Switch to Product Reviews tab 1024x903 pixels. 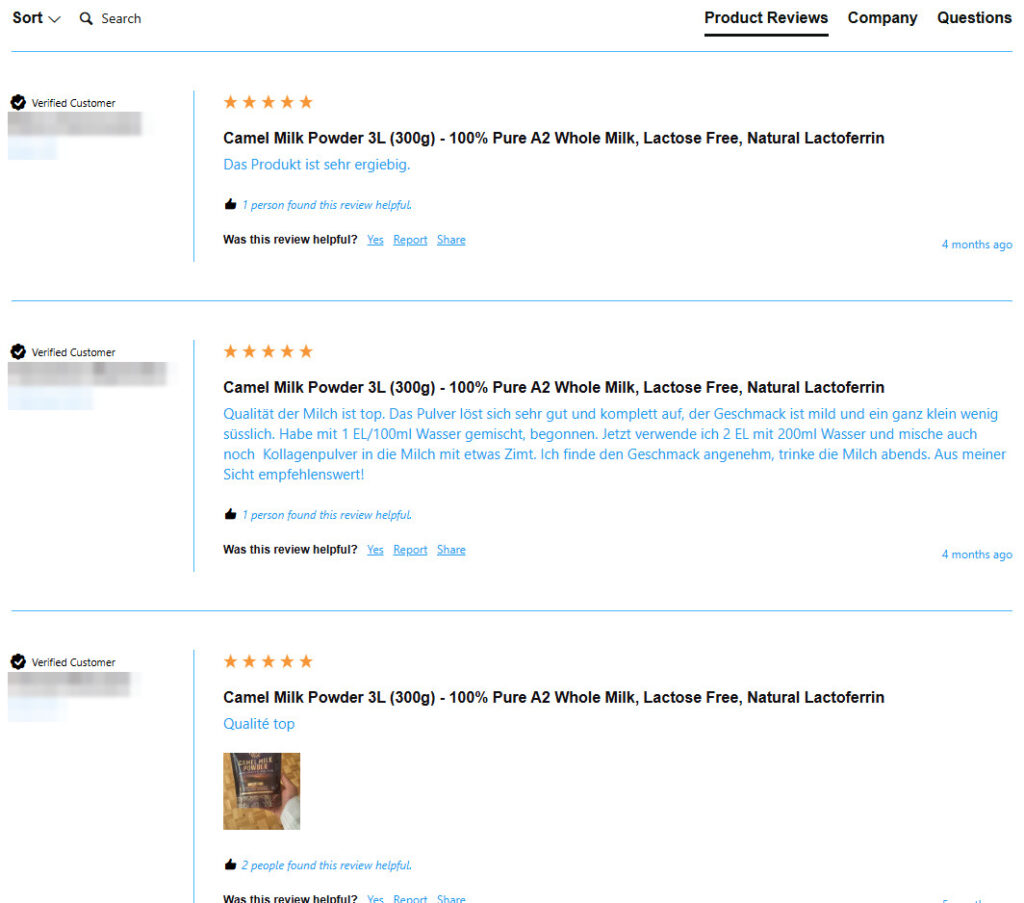coord(766,18)
